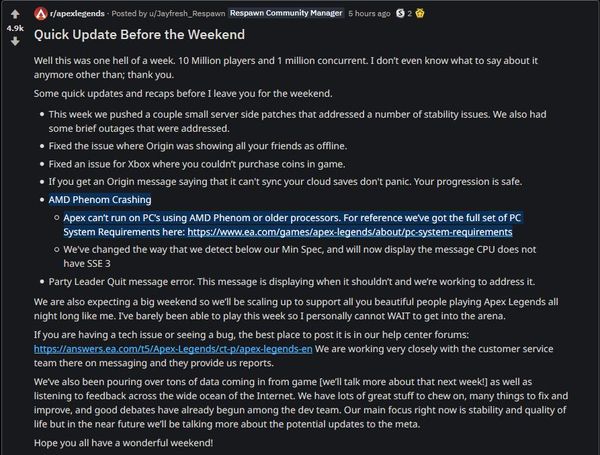Click the 'CPU does not have SSE 3' sub-bullet
The image size is (600, 455).
300,256
